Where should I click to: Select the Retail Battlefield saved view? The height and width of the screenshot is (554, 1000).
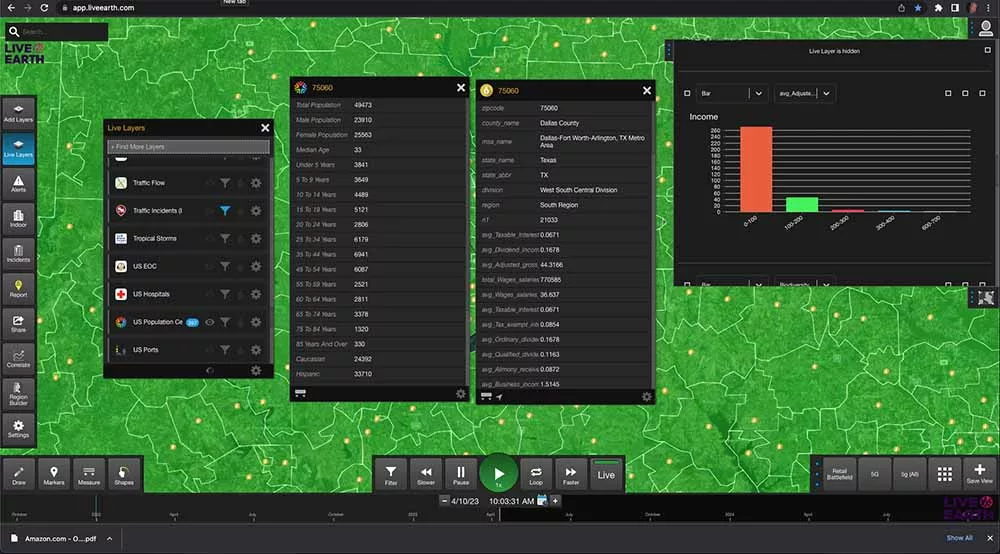coord(839,474)
